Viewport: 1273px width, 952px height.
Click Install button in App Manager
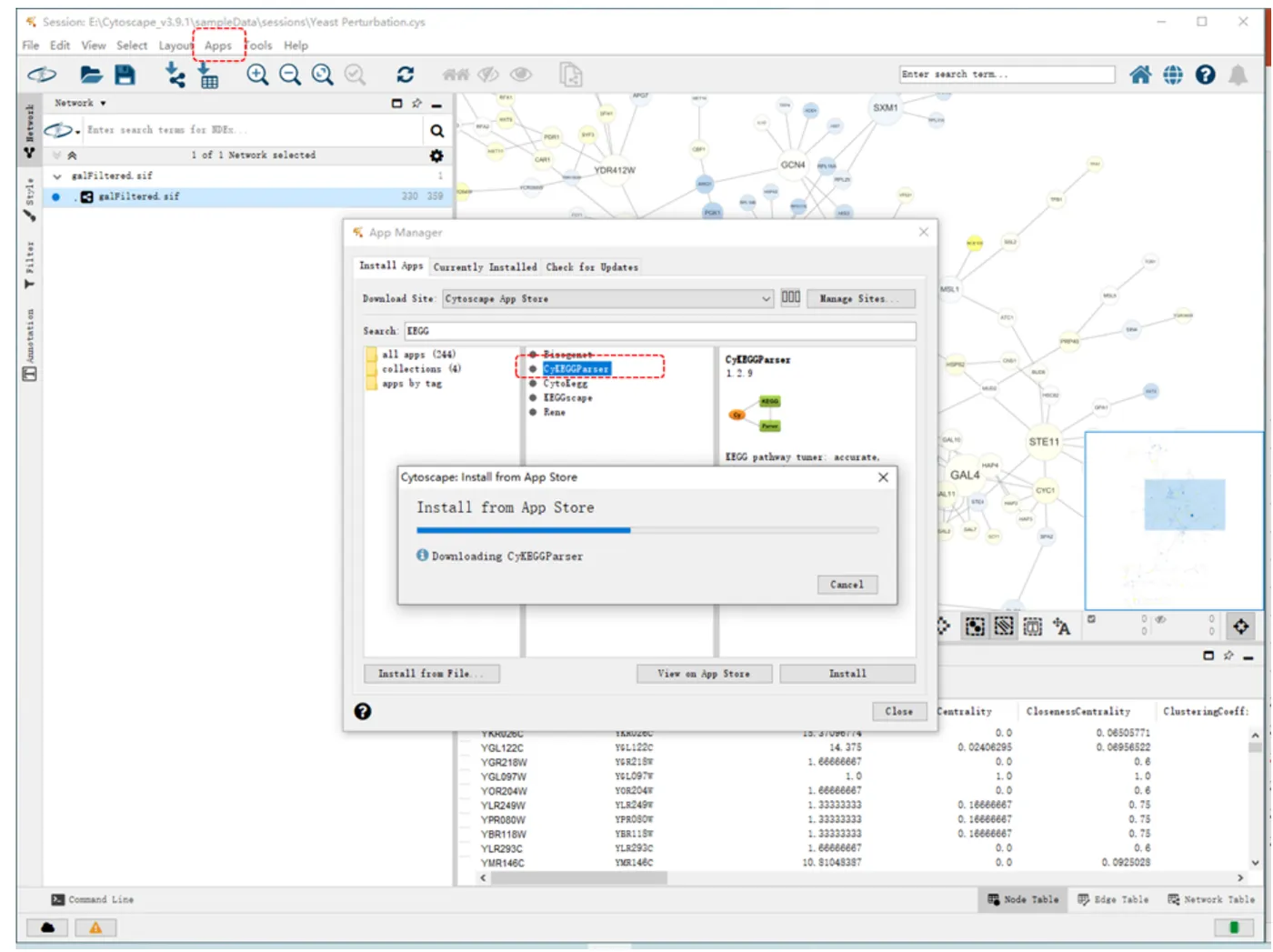tap(847, 674)
